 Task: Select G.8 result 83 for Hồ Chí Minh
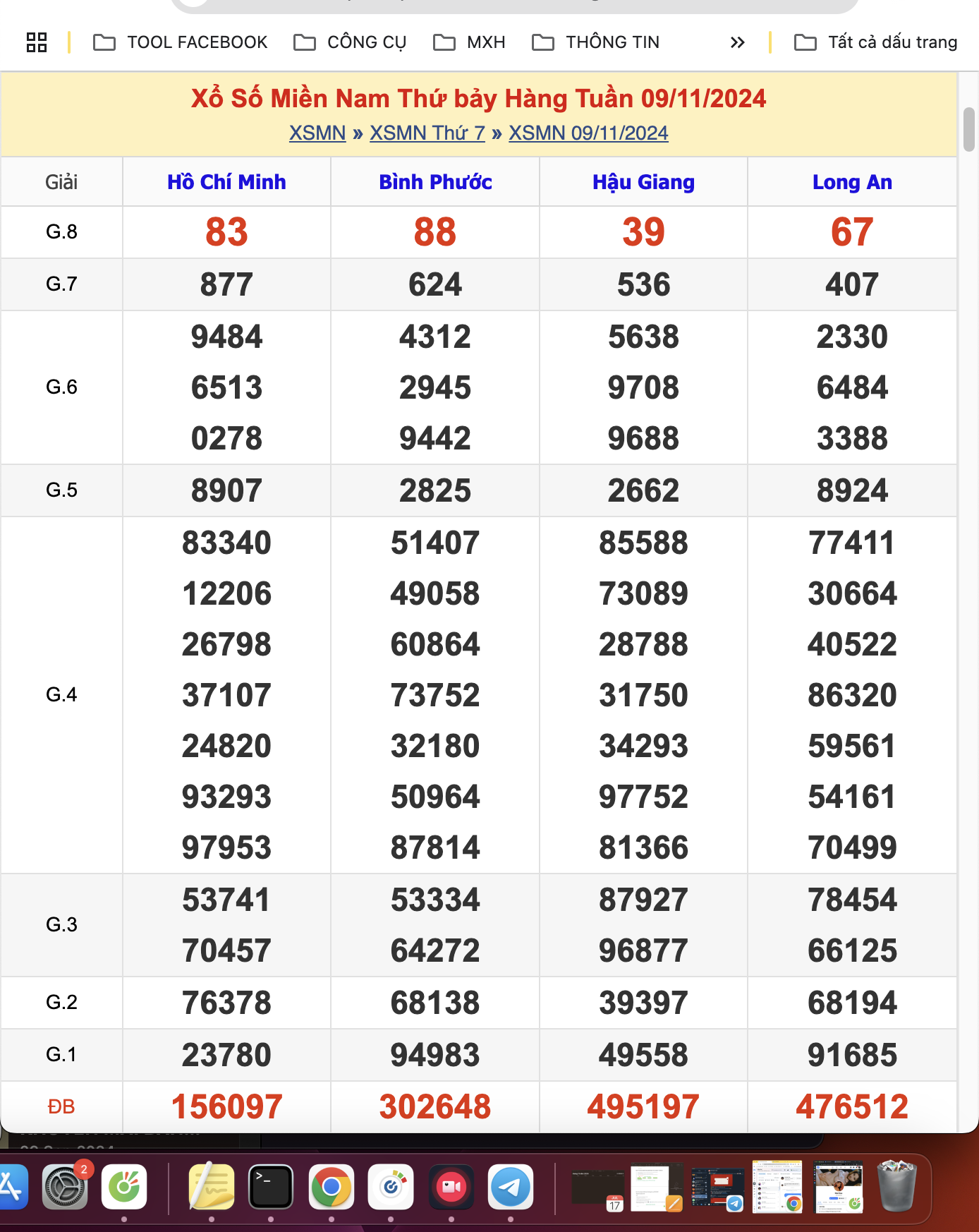tap(226, 232)
